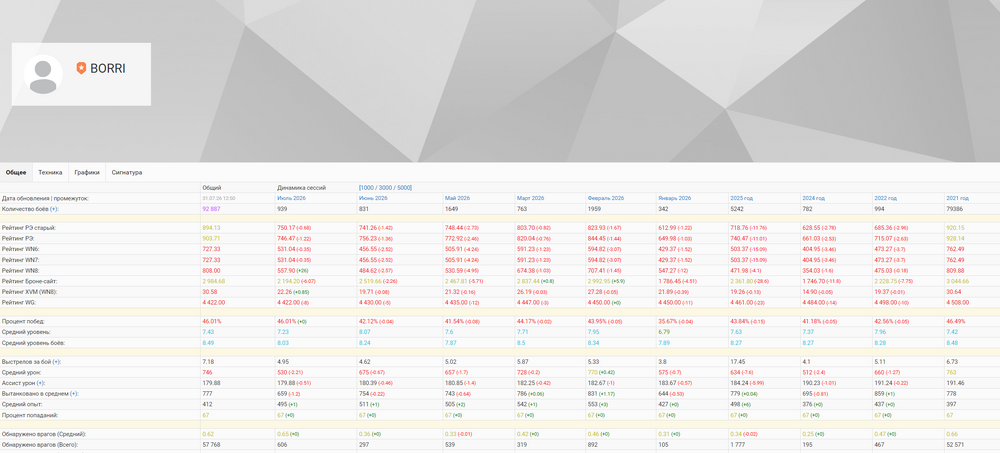Click the Февраль 2026 battles count 1959
1000x453 pixels.
(594, 209)
